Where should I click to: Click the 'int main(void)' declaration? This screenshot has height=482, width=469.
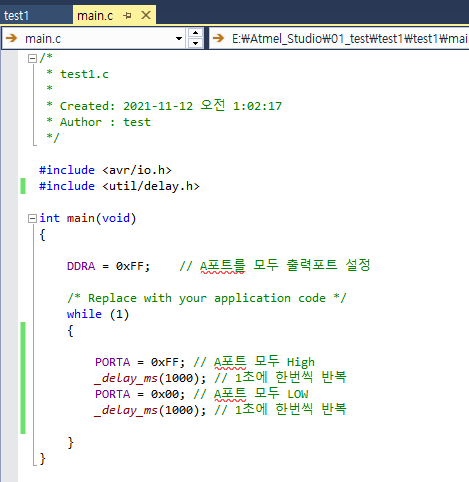point(88,218)
